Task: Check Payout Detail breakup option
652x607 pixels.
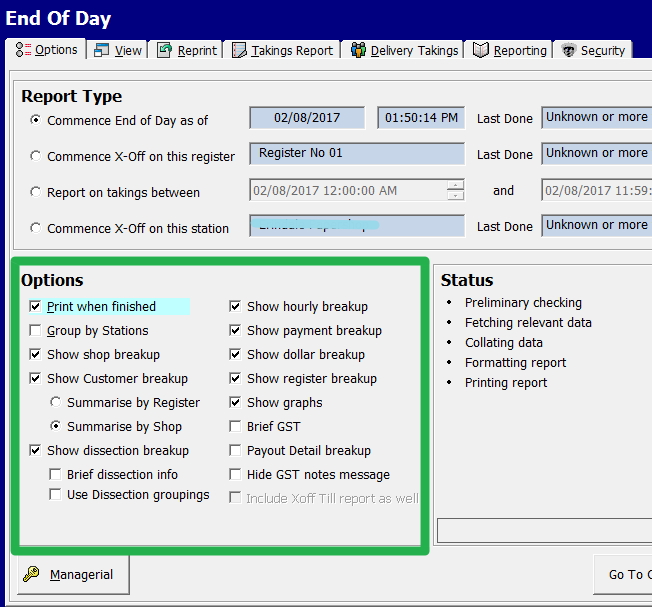Action: pyautogui.click(x=236, y=451)
